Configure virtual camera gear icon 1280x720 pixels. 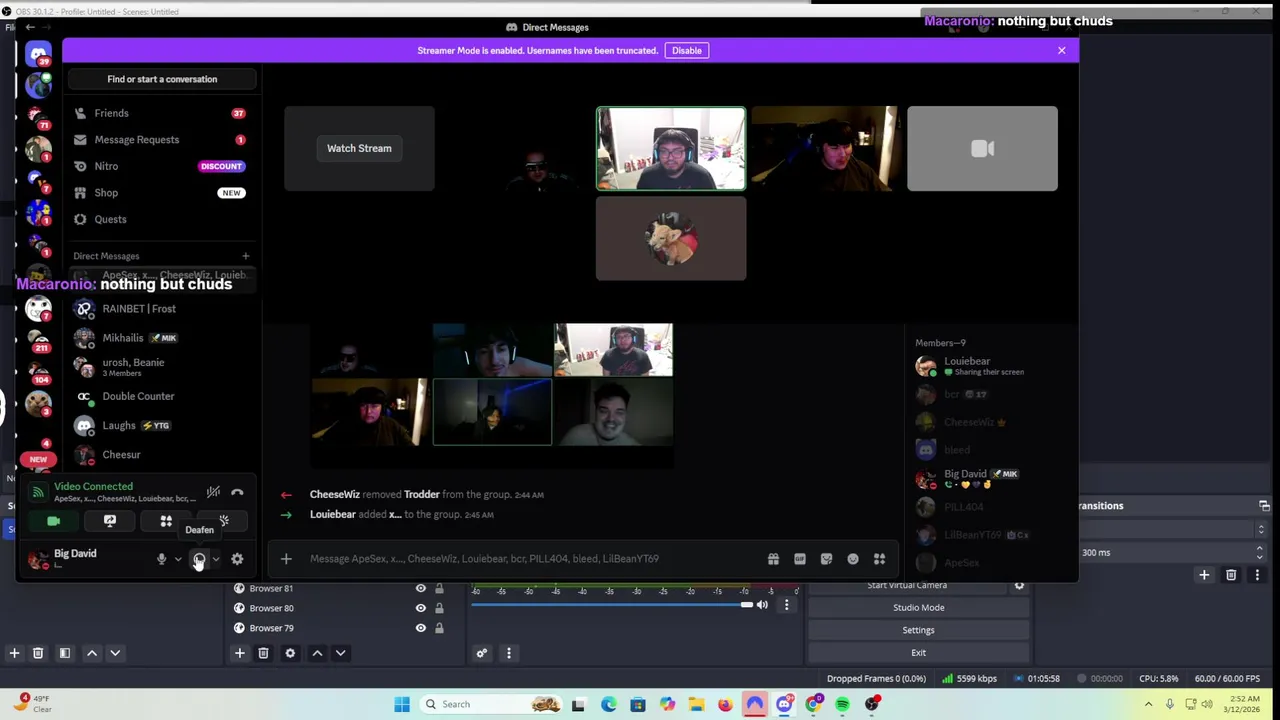[1019, 585]
